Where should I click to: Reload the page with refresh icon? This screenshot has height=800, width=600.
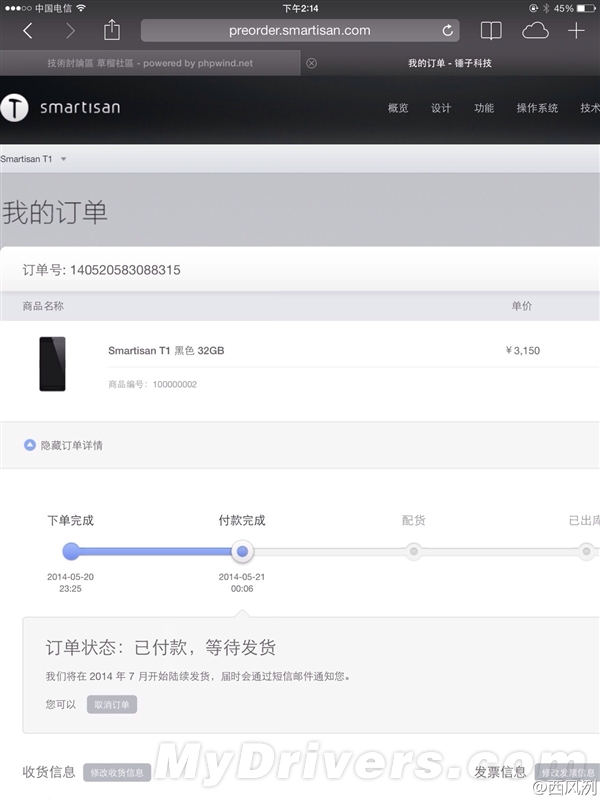pos(447,31)
